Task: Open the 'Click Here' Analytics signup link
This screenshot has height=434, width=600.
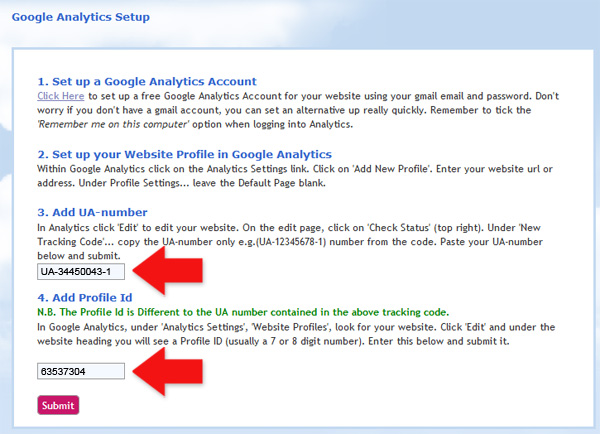Action: click(60, 96)
